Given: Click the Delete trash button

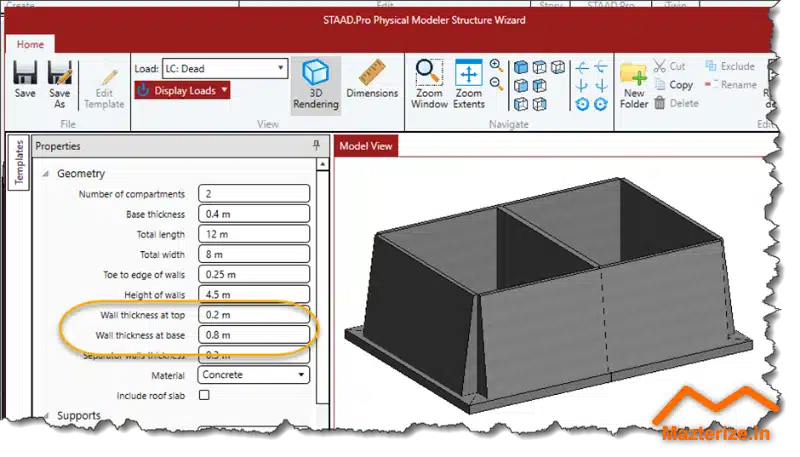Looking at the screenshot, I should click(x=676, y=103).
